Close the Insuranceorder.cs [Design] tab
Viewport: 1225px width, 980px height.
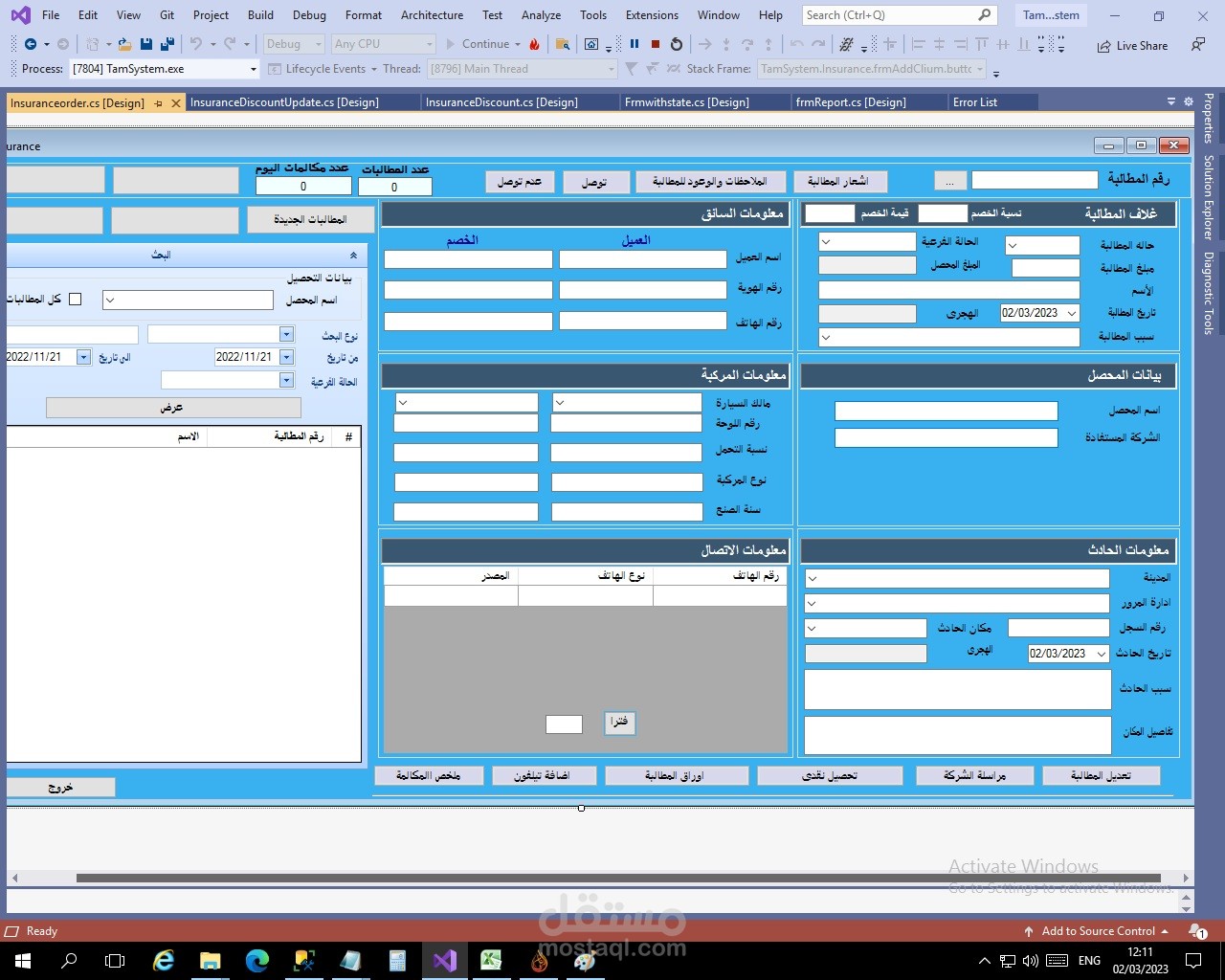[176, 102]
